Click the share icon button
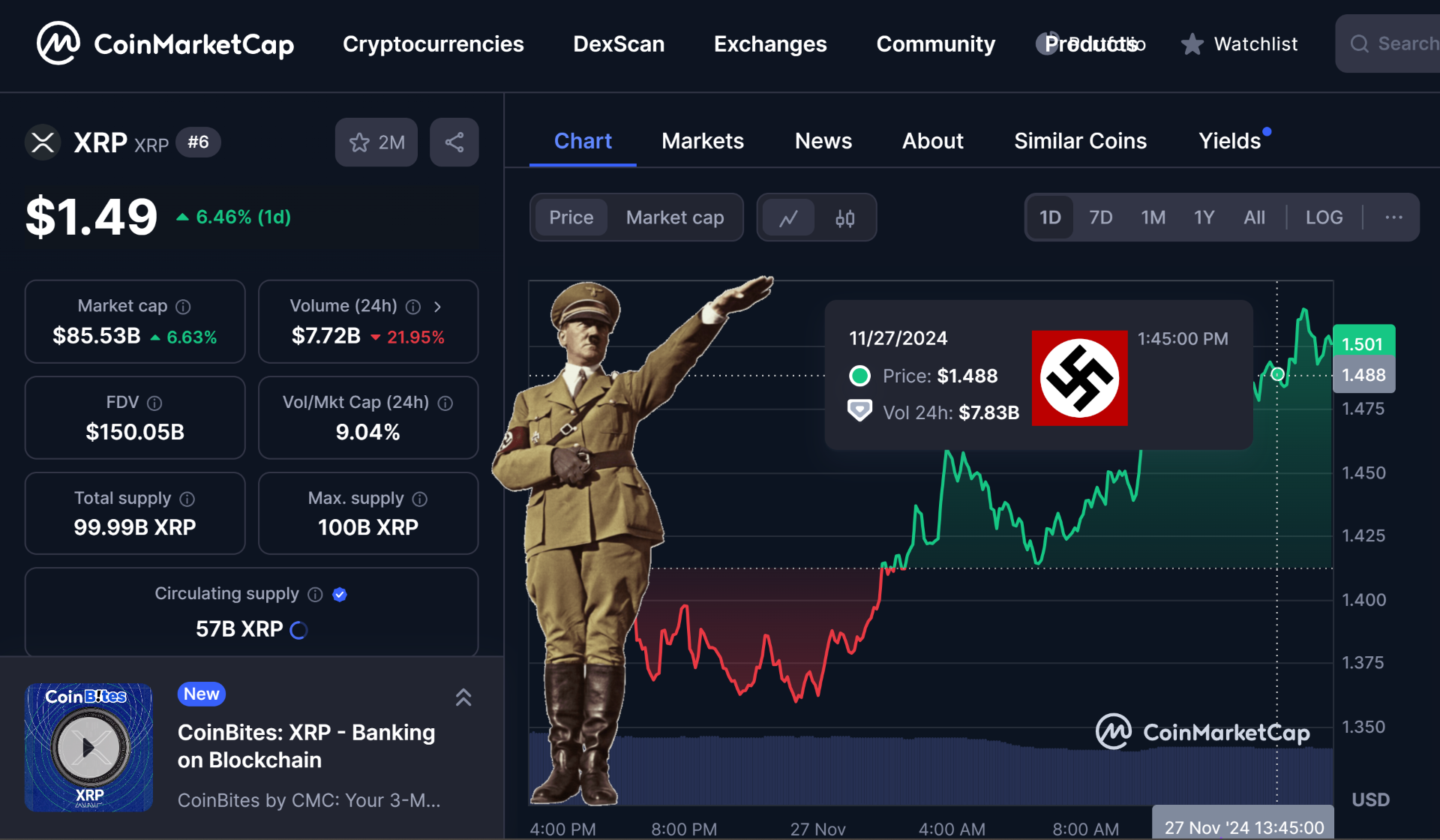Viewport: 1440px width, 840px height. [x=454, y=142]
